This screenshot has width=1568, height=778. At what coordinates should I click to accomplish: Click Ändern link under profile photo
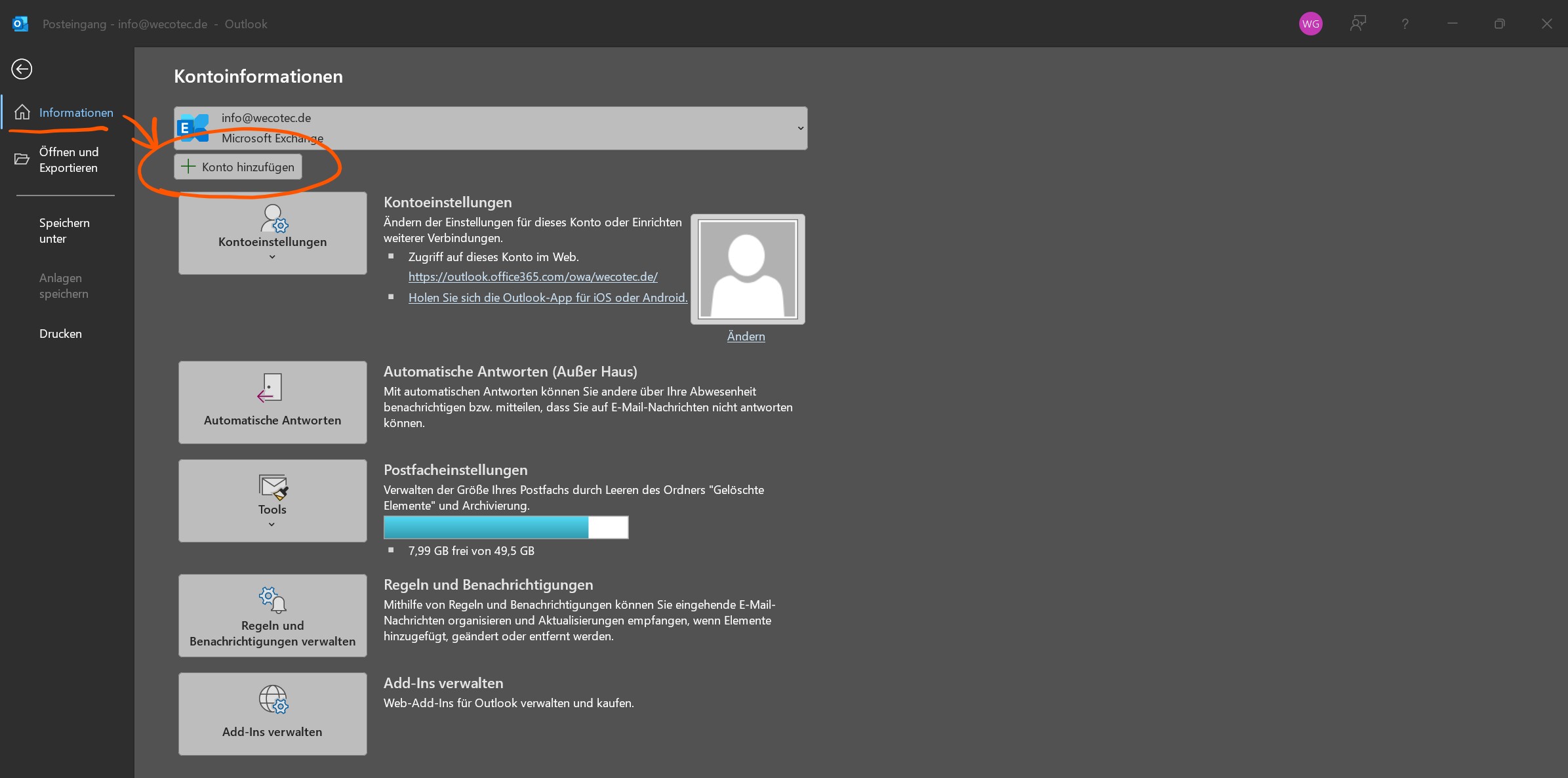(x=746, y=336)
